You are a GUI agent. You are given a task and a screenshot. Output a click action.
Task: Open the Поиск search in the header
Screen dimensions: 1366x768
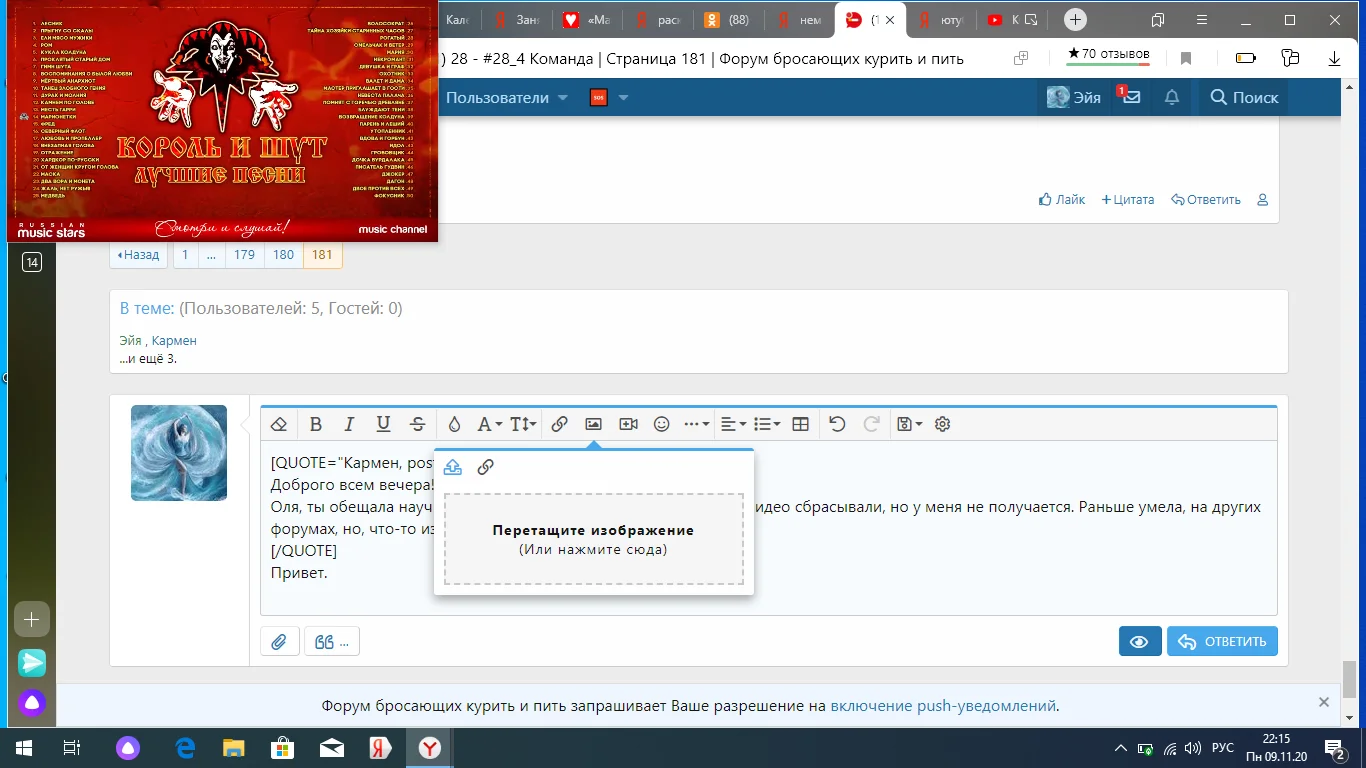pos(1244,97)
